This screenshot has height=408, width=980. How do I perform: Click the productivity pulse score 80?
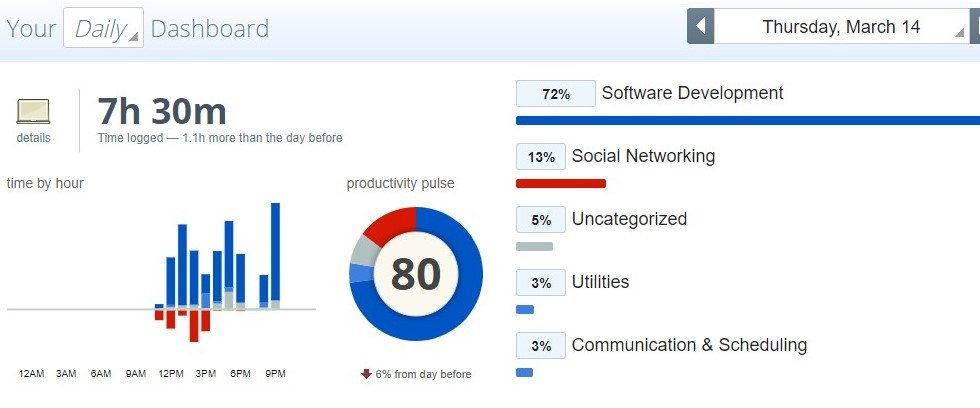point(415,273)
